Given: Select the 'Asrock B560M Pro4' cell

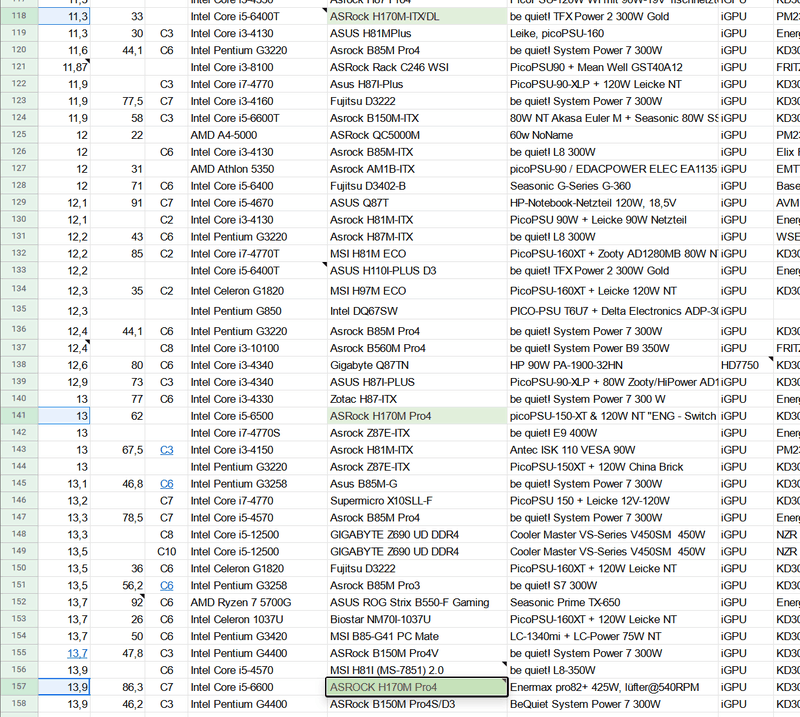Looking at the screenshot, I should pyautogui.click(x=417, y=348).
